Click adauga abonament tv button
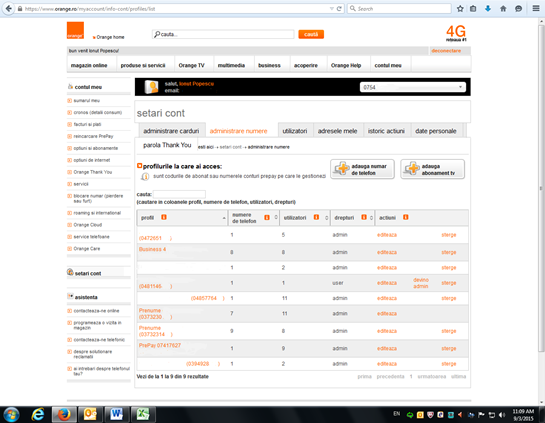 coord(432,169)
